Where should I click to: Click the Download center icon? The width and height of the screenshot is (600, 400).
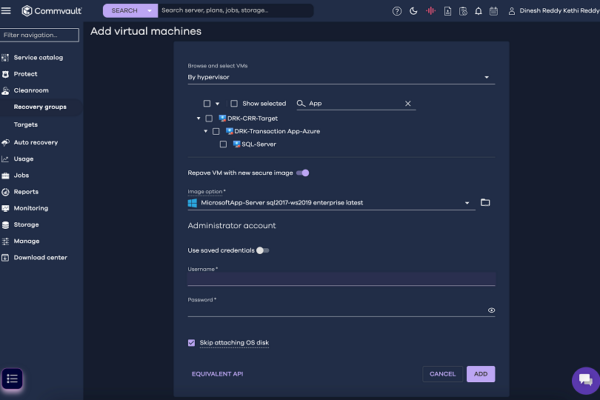(x=5, y=258)
